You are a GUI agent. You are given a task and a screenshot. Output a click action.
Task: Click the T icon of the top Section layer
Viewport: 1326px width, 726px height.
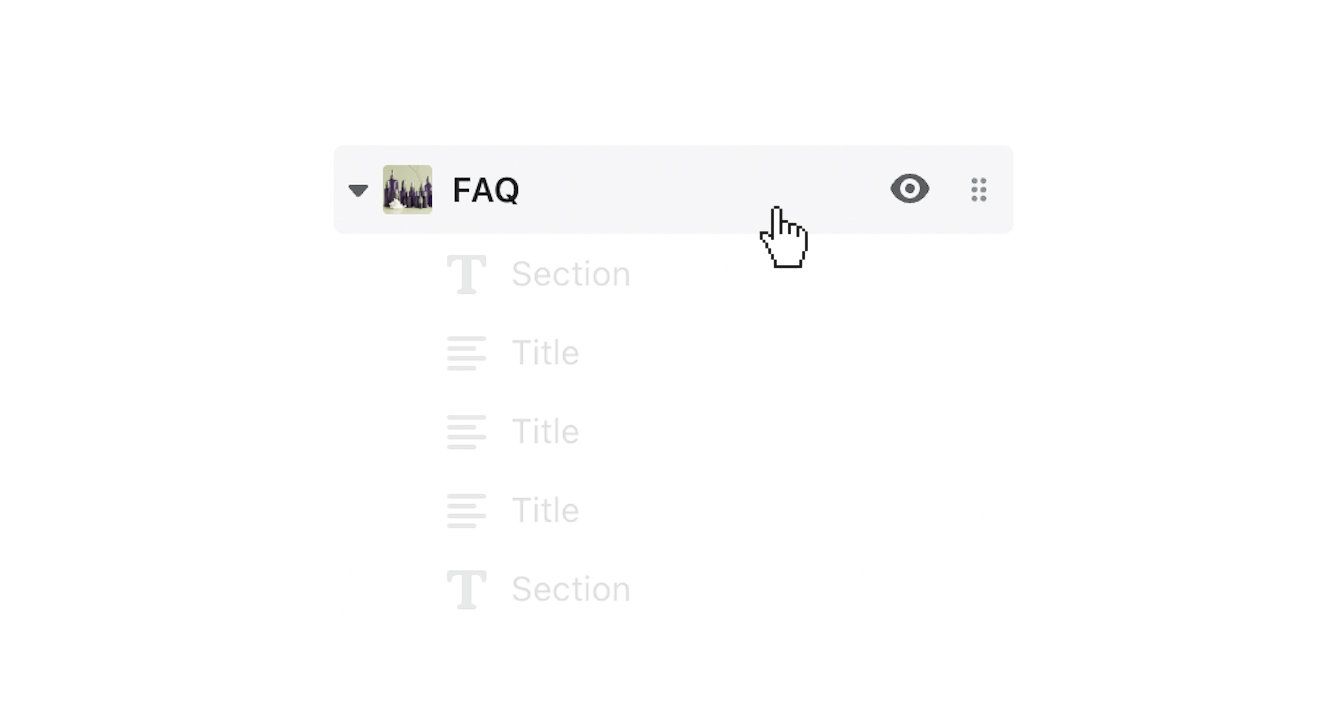[466, 273]
